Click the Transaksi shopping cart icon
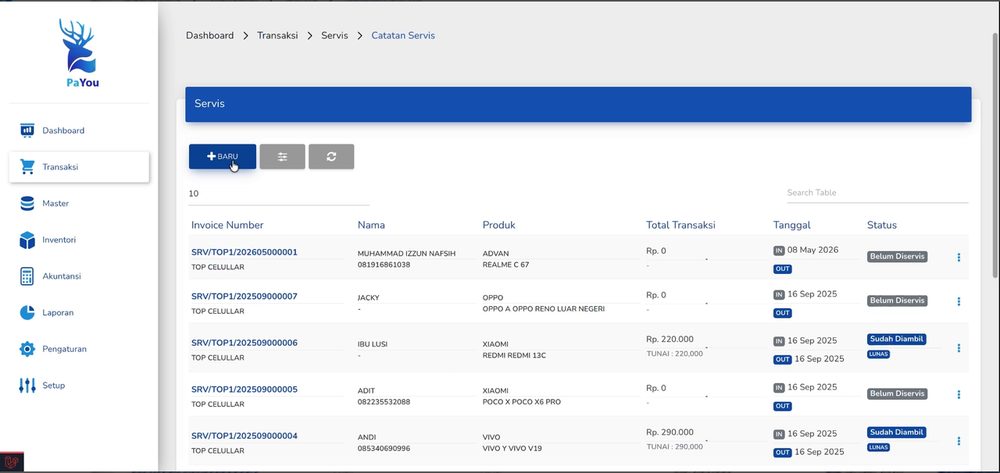The image size is (1000, 473). pyautogui.click(x=27, y=167)
